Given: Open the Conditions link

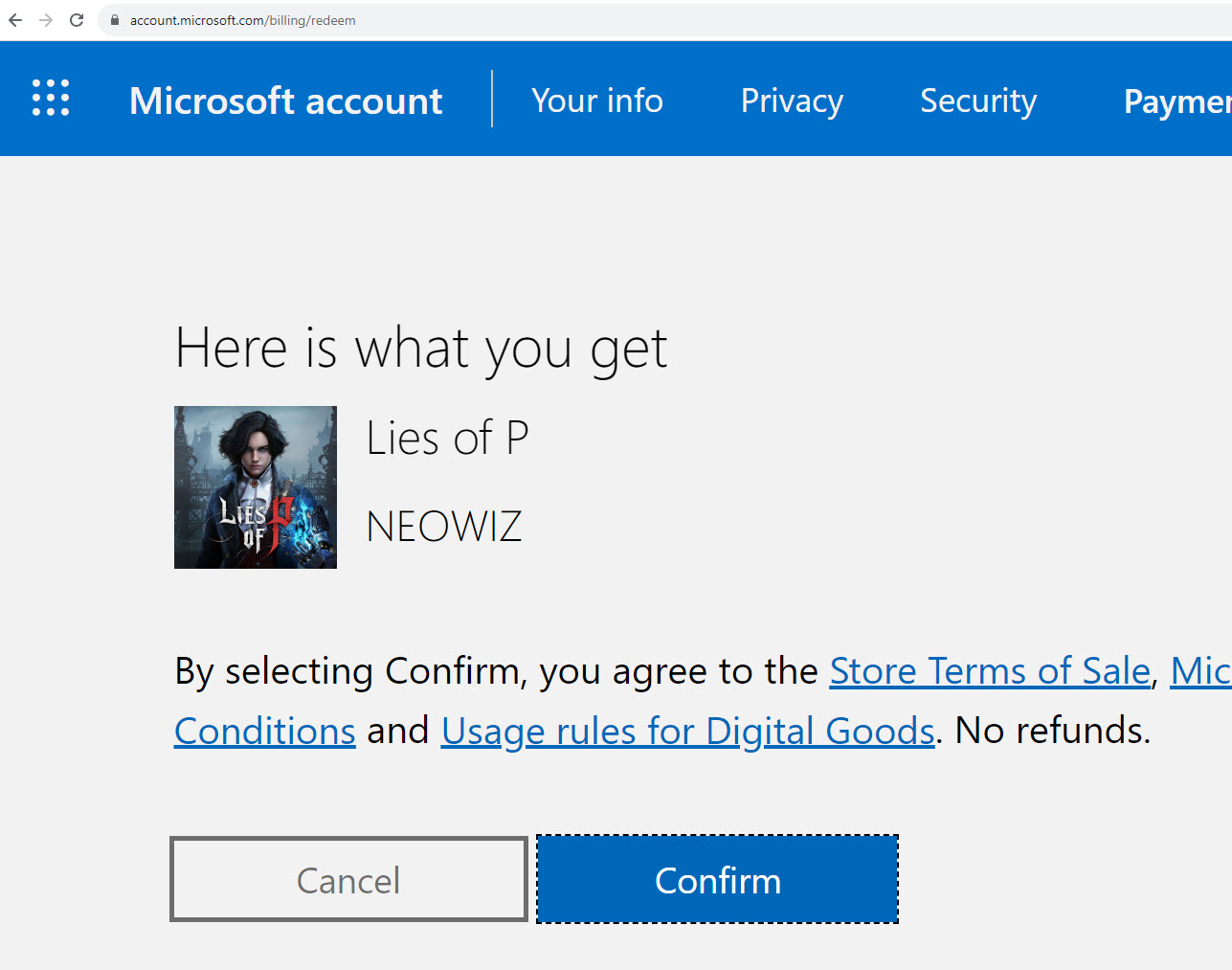Looking at the screenshot, I should [x=265, y=732].
